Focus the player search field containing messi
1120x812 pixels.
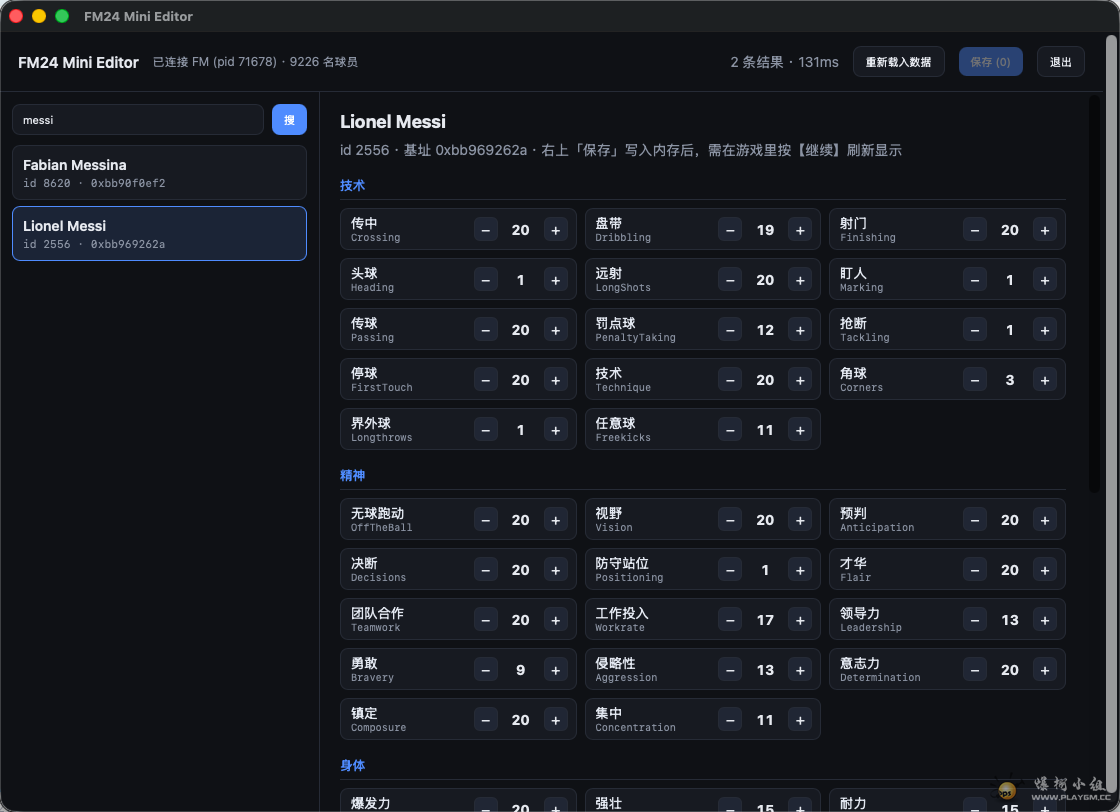(x=138, y=120)
